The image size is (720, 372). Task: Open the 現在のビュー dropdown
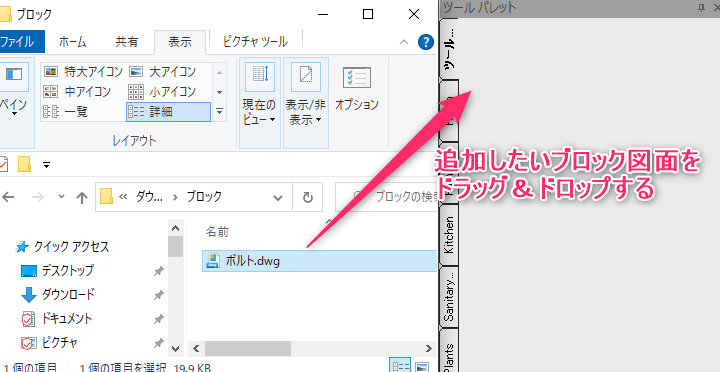[x=259, y=103]
